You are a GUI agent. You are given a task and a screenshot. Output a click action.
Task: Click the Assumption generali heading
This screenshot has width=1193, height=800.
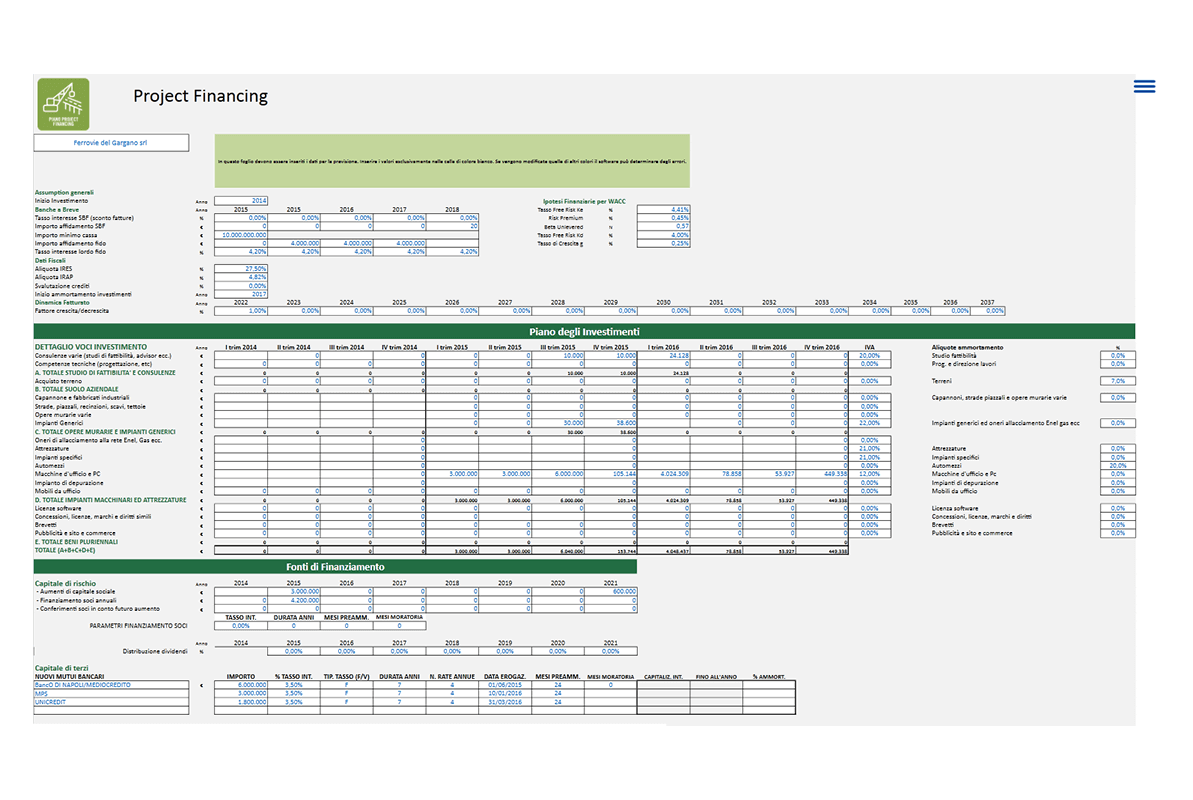click(64, 193)
